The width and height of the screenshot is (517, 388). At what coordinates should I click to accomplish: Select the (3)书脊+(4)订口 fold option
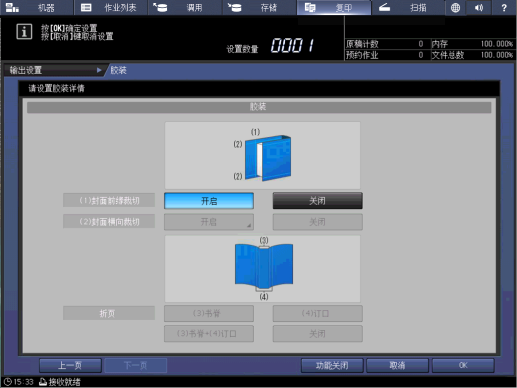(x=209, y=334)
